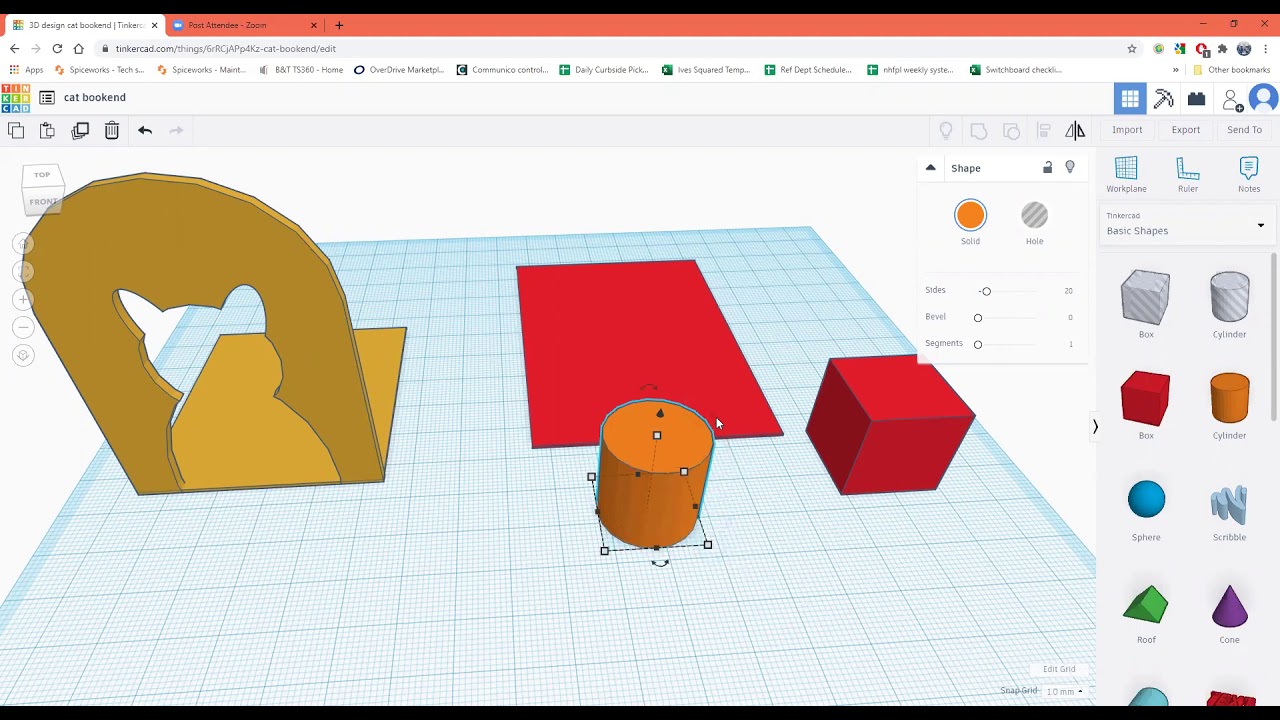This screenshot has width=1280, height=720.
Task: Click the view cube TOP face
Action: 42,175
